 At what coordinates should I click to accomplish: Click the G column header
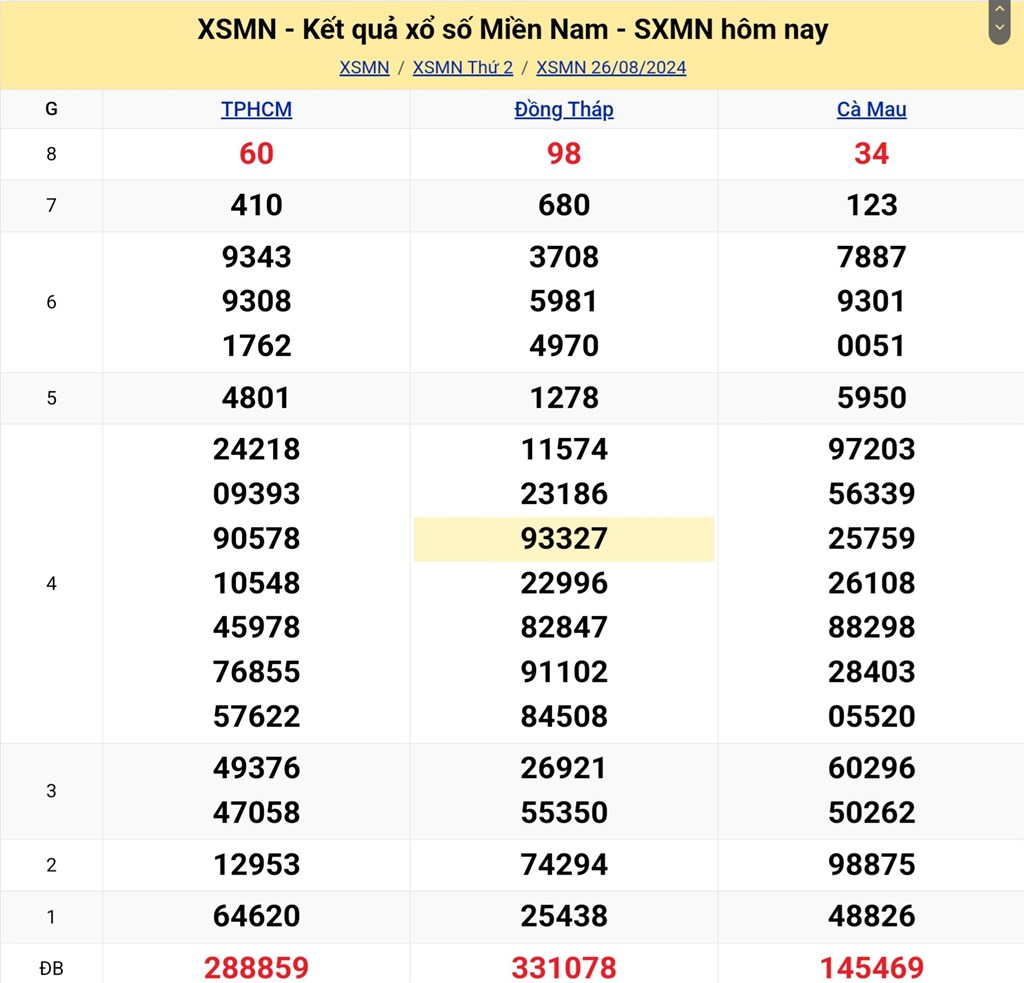(x=51, y=109)
